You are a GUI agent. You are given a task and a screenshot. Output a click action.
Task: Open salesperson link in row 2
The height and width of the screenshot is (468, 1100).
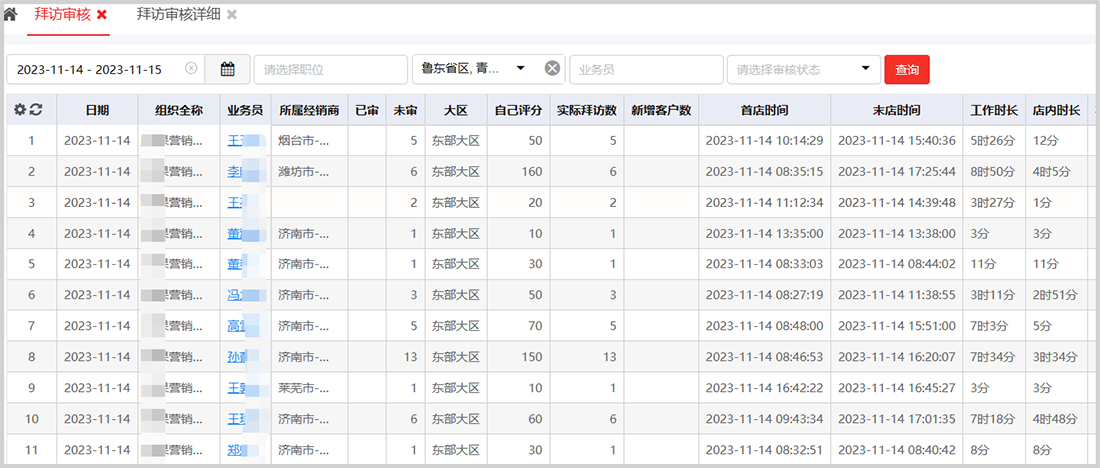(236, 172)
